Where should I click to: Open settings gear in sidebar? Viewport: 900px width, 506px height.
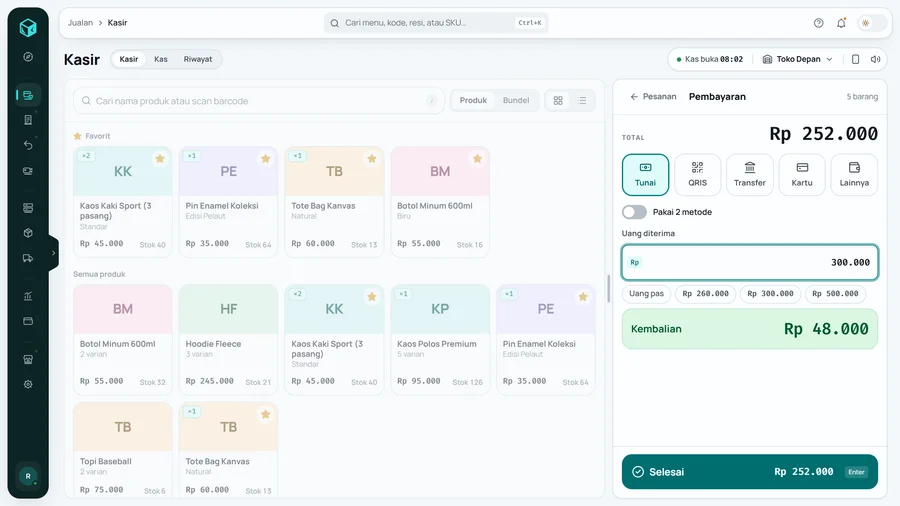28,384
